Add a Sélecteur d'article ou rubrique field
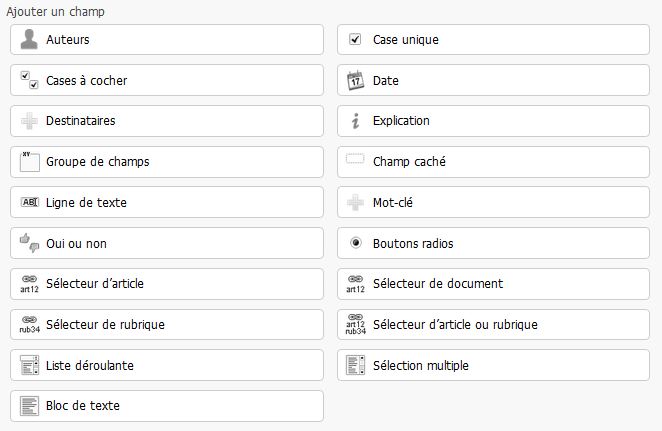The height and width of the screenshot is (431, 662). point(493,324)
